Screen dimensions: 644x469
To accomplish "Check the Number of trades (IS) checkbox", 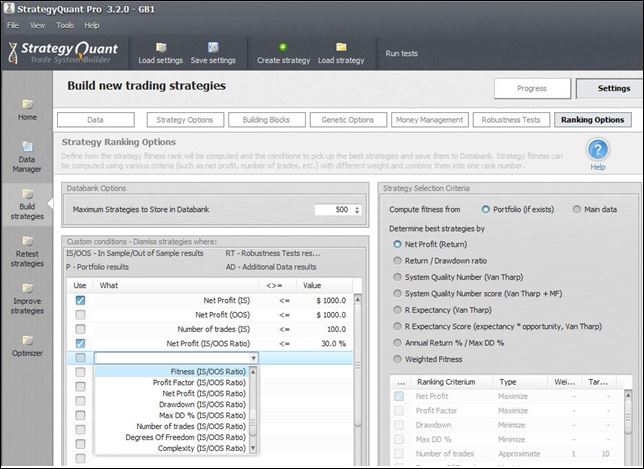I will click(x=80, y=329).
